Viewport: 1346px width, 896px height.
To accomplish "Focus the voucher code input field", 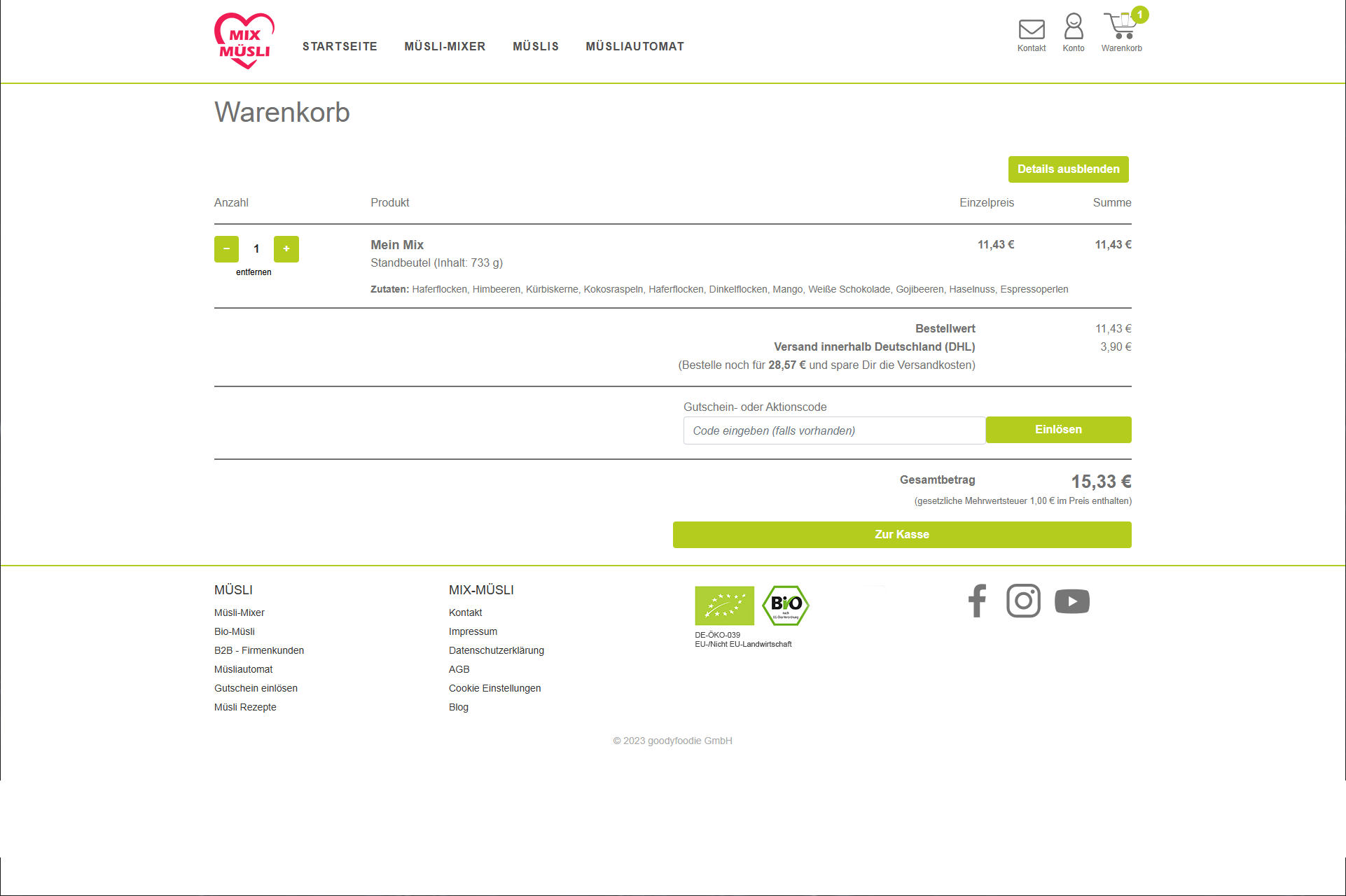I will coord(833,430).
